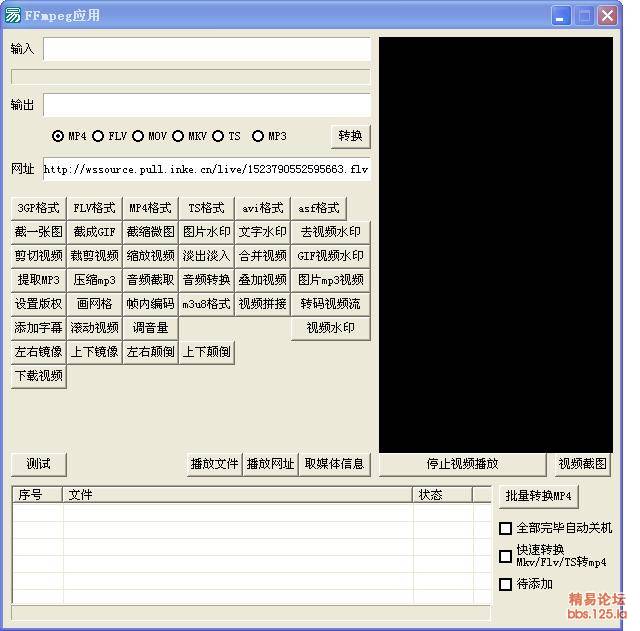The image size is (640, 631).
Task: Choose MP3 as output format
Action: tap(258, 136)
